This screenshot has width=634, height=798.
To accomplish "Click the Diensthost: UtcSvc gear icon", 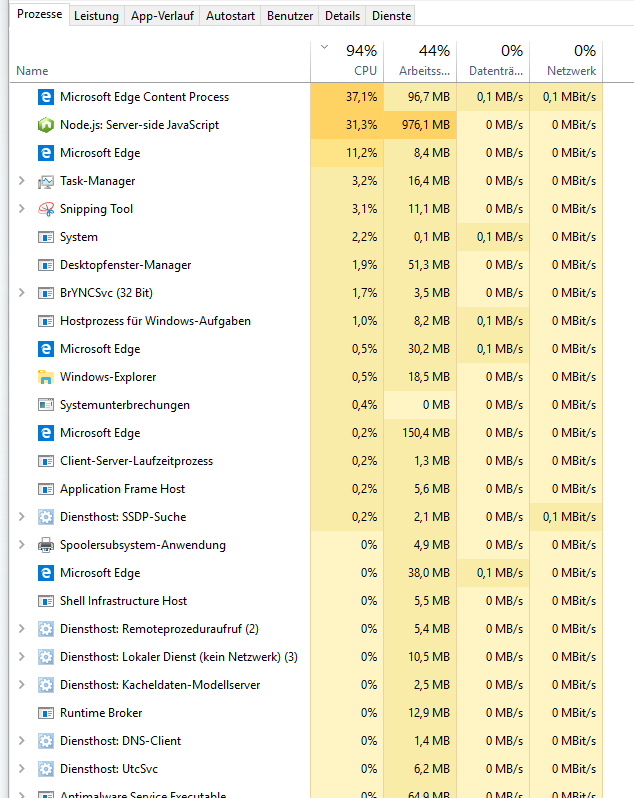I will coord(46,769).
